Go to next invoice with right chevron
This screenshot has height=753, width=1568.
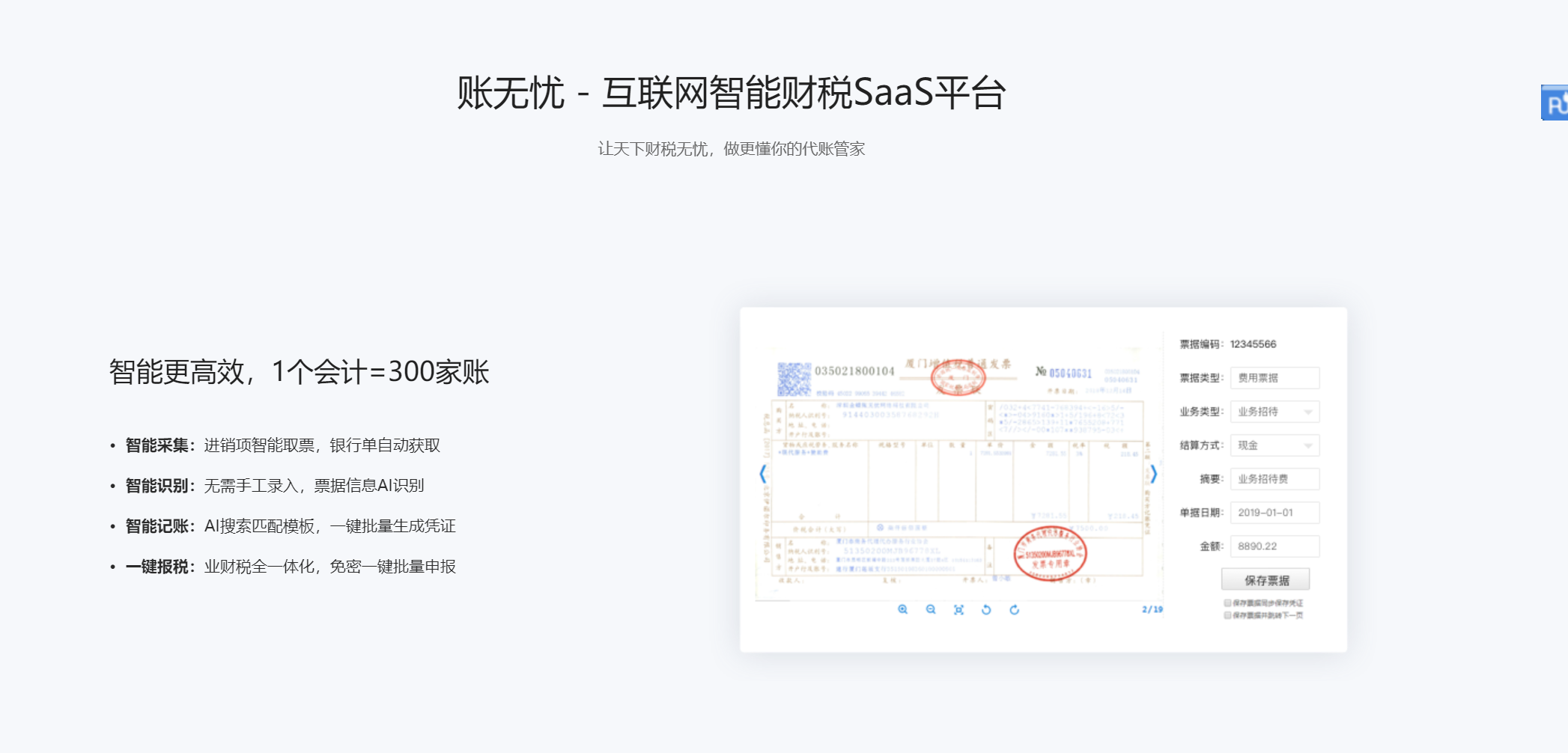tap(1154, 473)
